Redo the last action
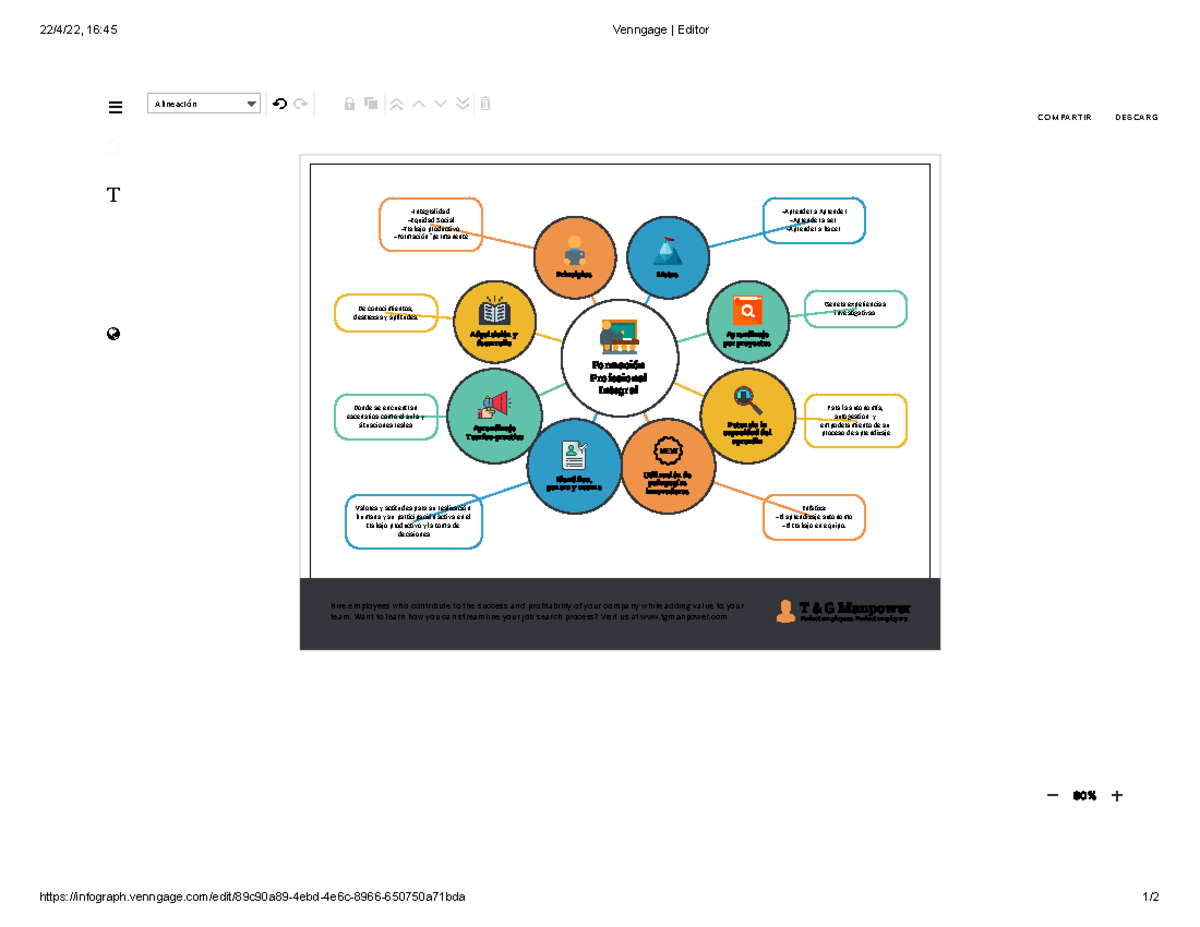Image resolution: width=1200 pixels, height=927 pixels. click(x=300, y=104)
